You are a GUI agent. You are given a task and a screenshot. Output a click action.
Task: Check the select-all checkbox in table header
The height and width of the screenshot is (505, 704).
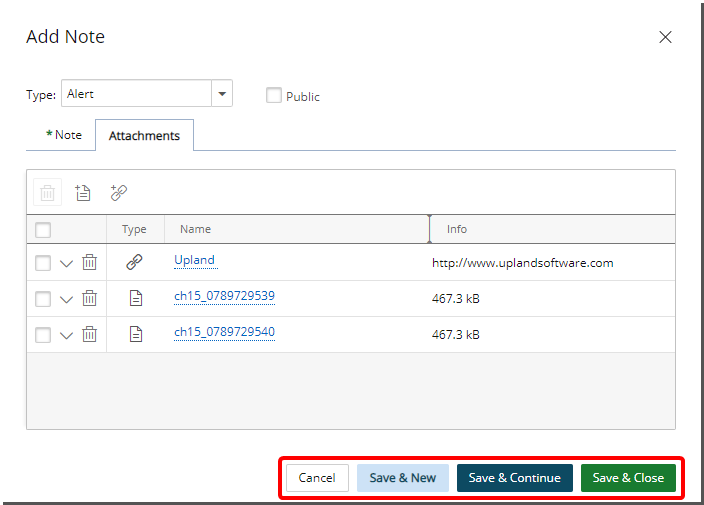pyautogui.click(x=43, y=230)
